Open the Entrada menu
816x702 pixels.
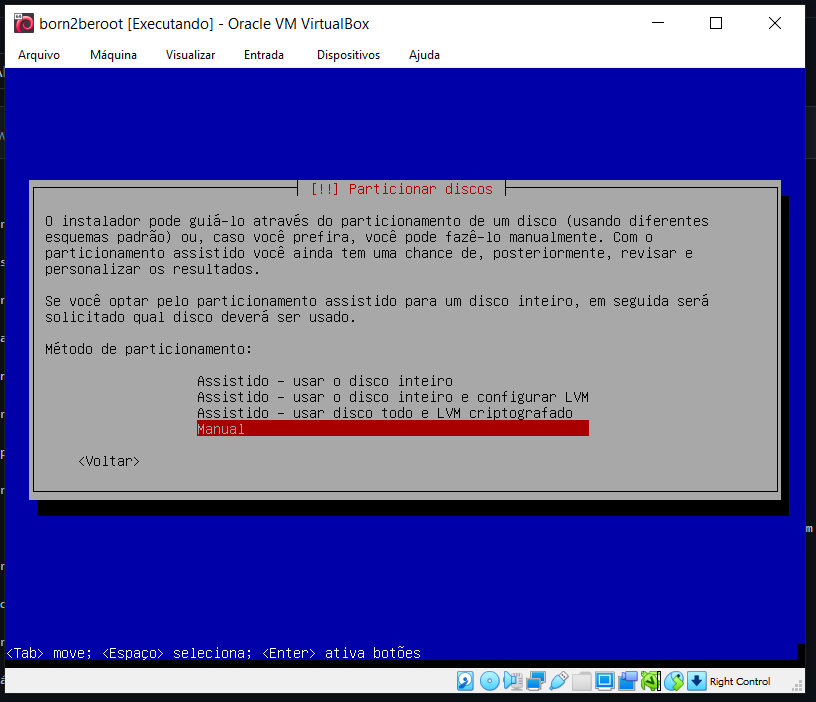point(264,55)
